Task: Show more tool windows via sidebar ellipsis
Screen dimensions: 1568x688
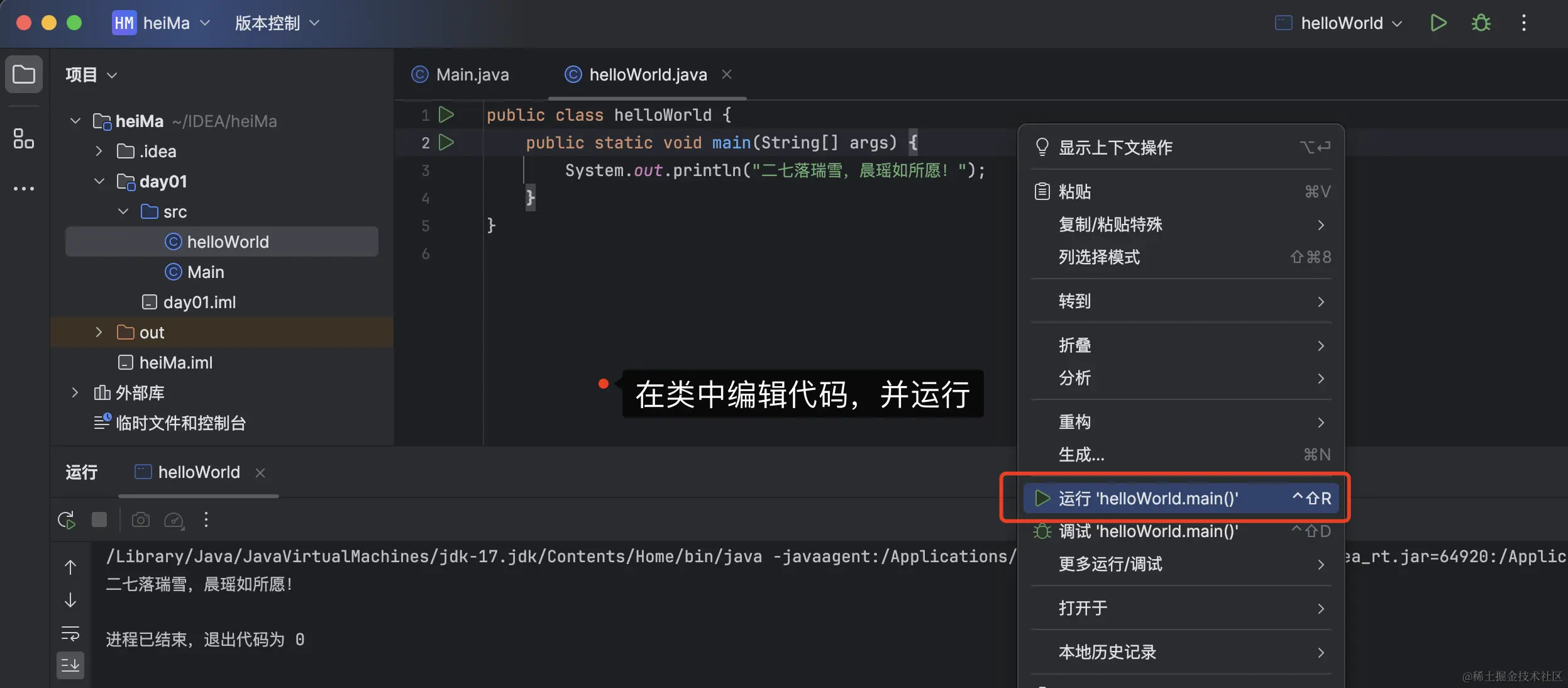Action: [24, 188]
